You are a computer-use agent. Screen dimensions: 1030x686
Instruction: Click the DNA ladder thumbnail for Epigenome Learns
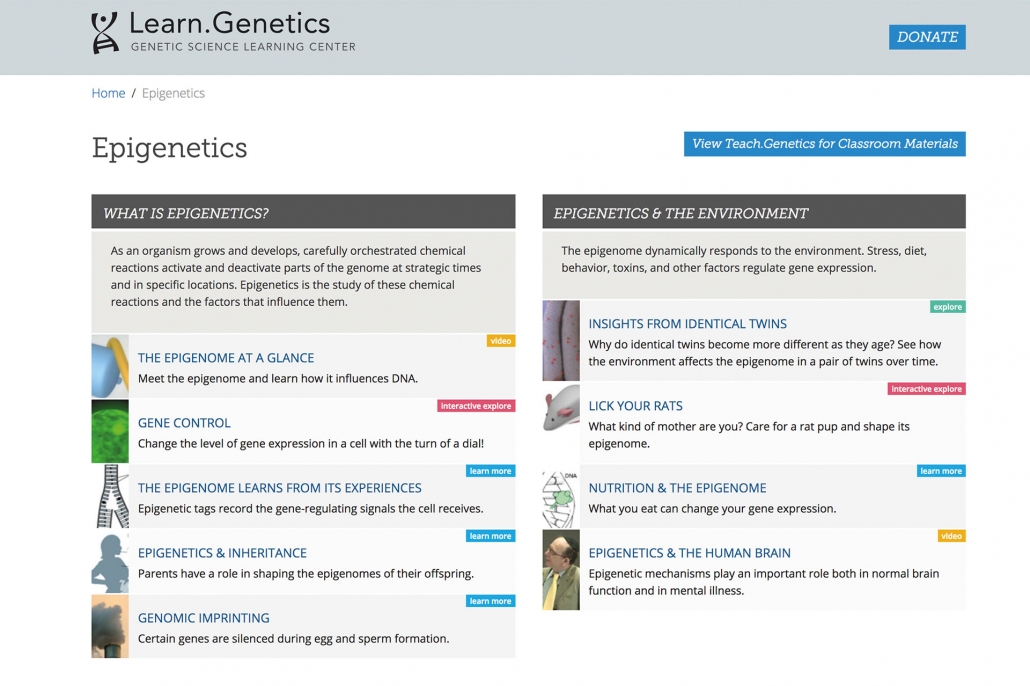click(110, 496)
